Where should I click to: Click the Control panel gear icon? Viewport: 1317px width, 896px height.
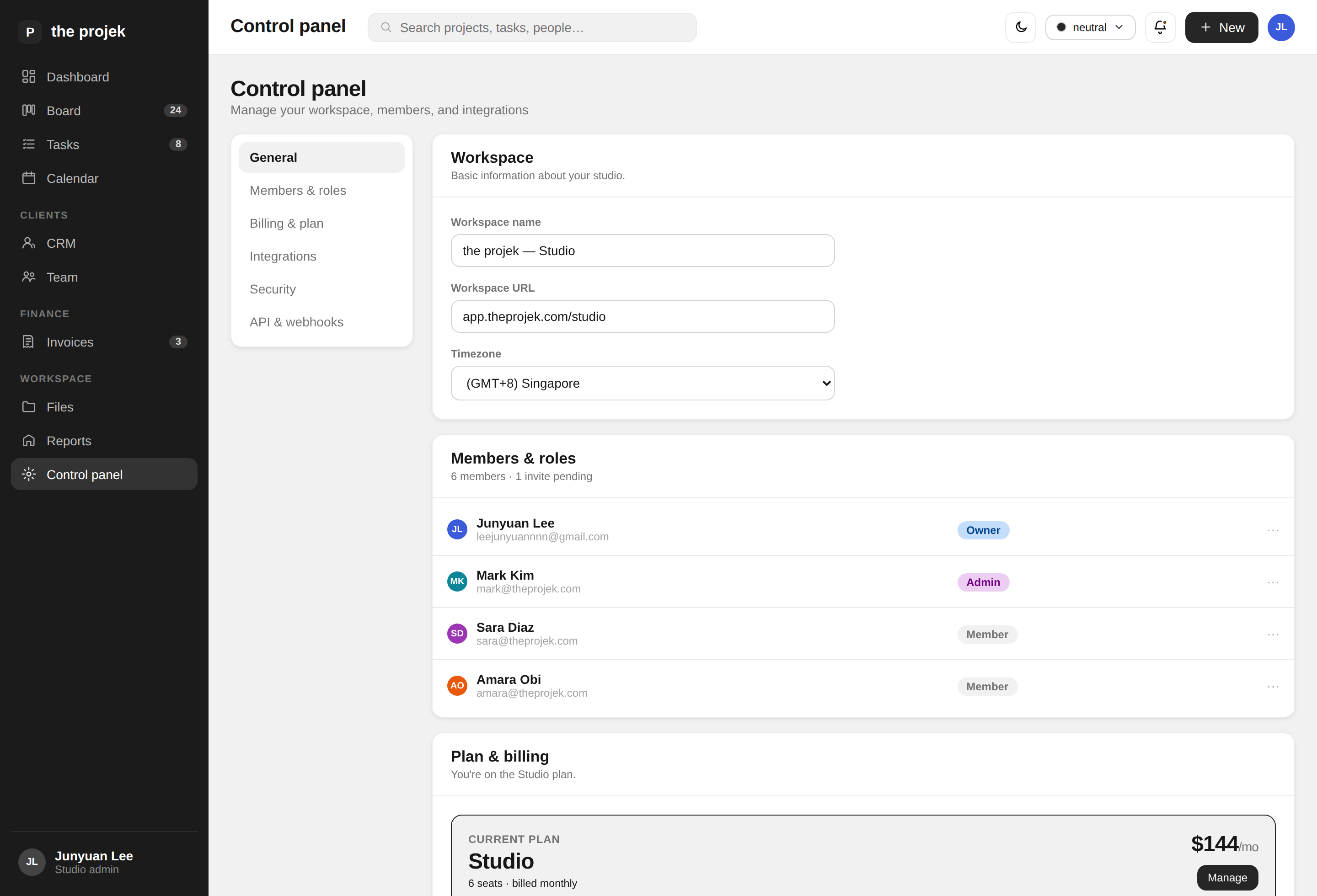tap(29, 474)
